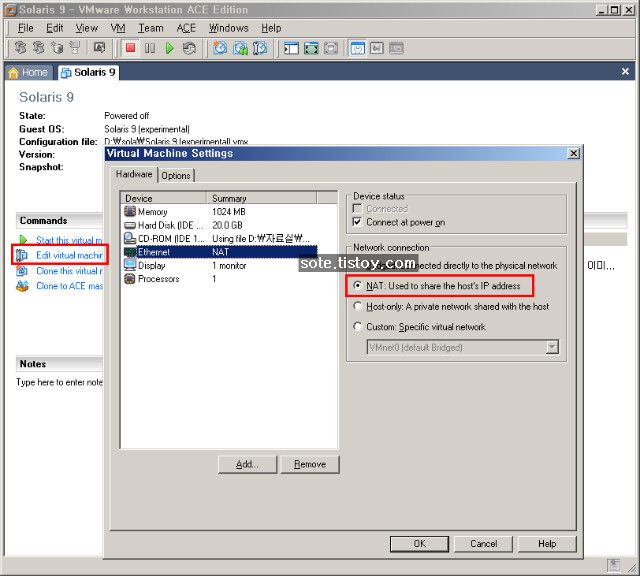640x576 pixels.
Task: Close the Virtual Machine Settings dialog
Action: (573, 153)
